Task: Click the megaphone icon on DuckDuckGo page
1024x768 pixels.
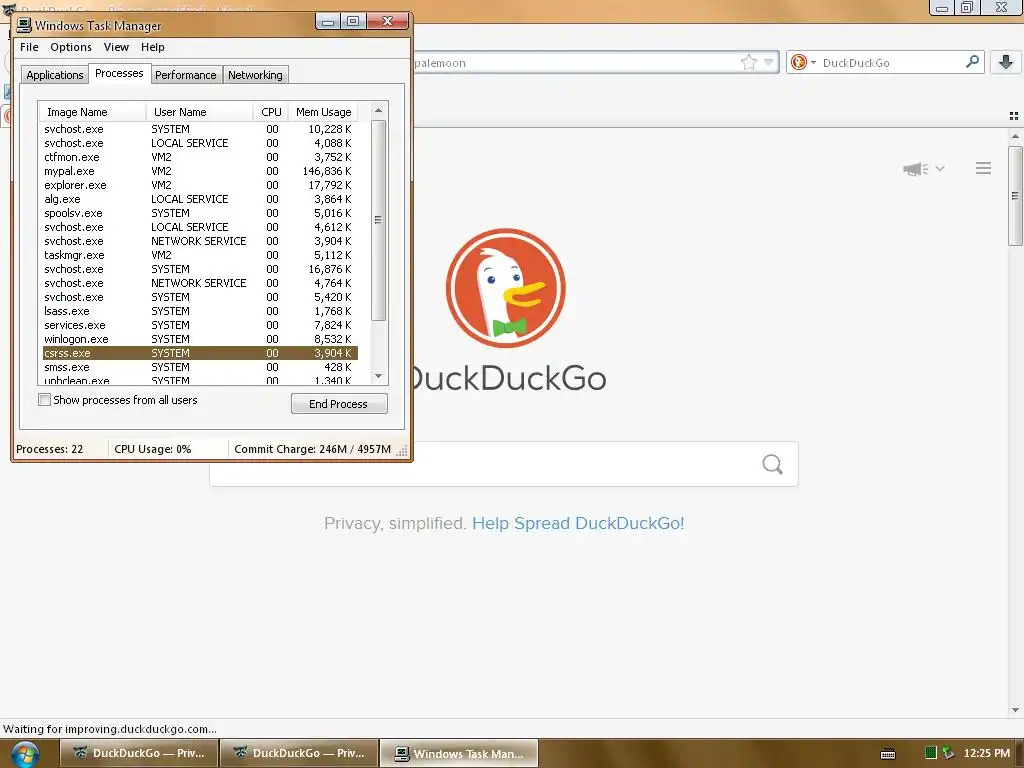Action: [916, 168]
